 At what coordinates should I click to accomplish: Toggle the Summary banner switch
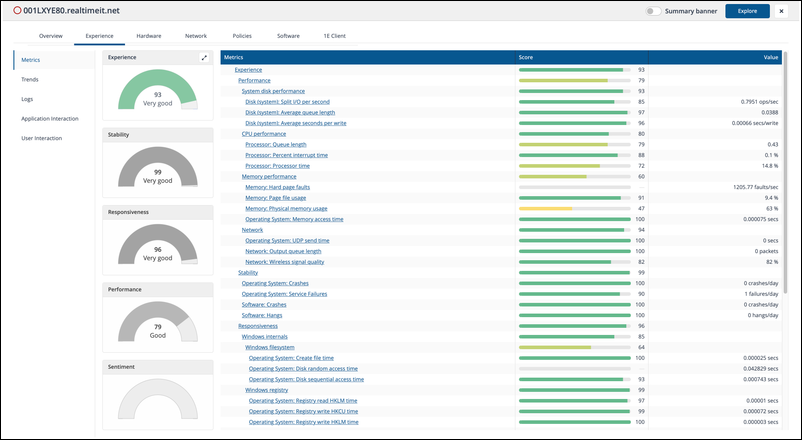[x=654, y=11]
